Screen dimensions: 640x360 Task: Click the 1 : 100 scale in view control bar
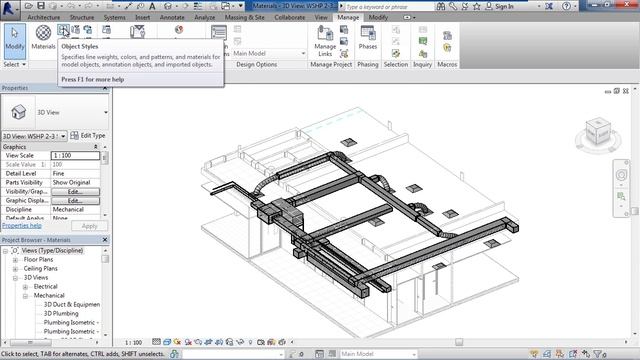(133, 342)
